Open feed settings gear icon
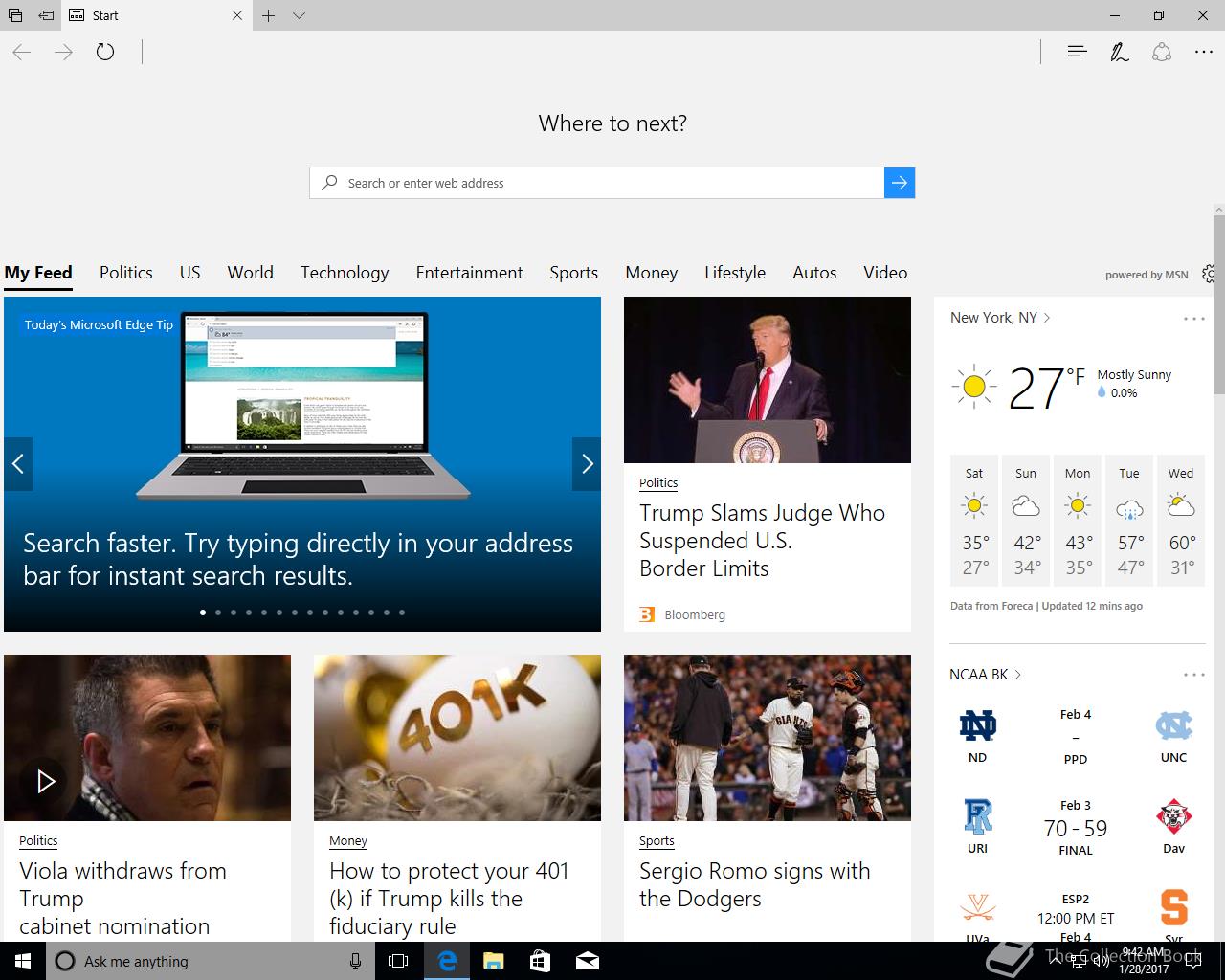 point(1210,274)
